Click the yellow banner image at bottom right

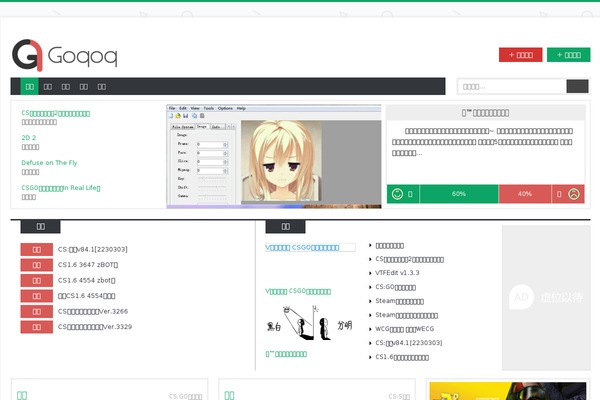(507, 391)
